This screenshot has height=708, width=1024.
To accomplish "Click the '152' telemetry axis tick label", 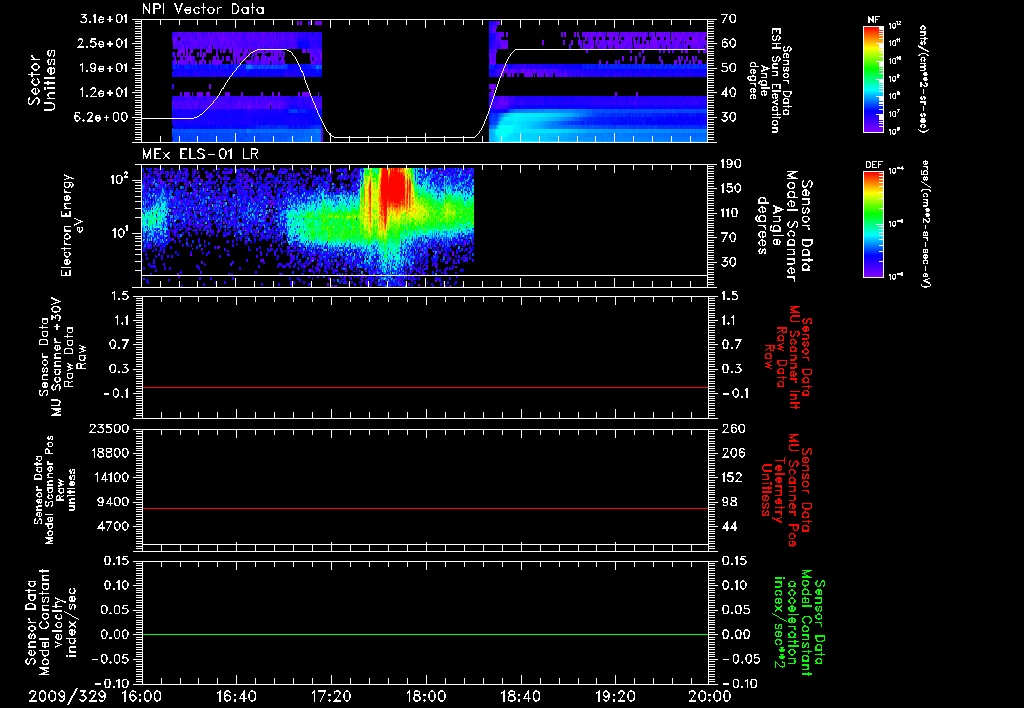I will [x=731, y=477].
